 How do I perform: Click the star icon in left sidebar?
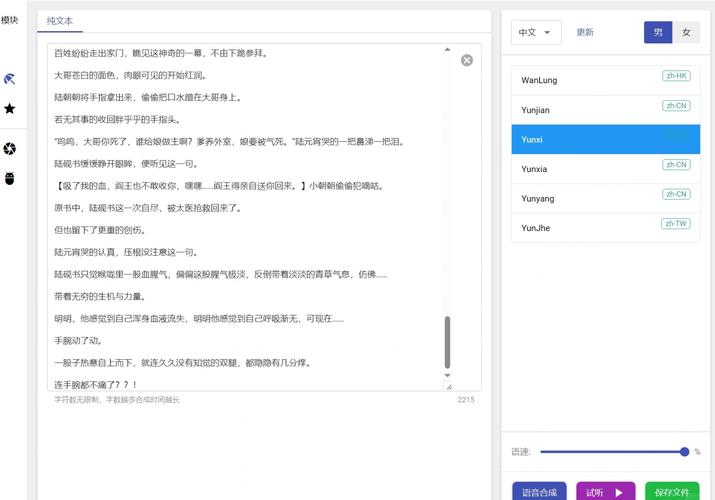(10, 108)
